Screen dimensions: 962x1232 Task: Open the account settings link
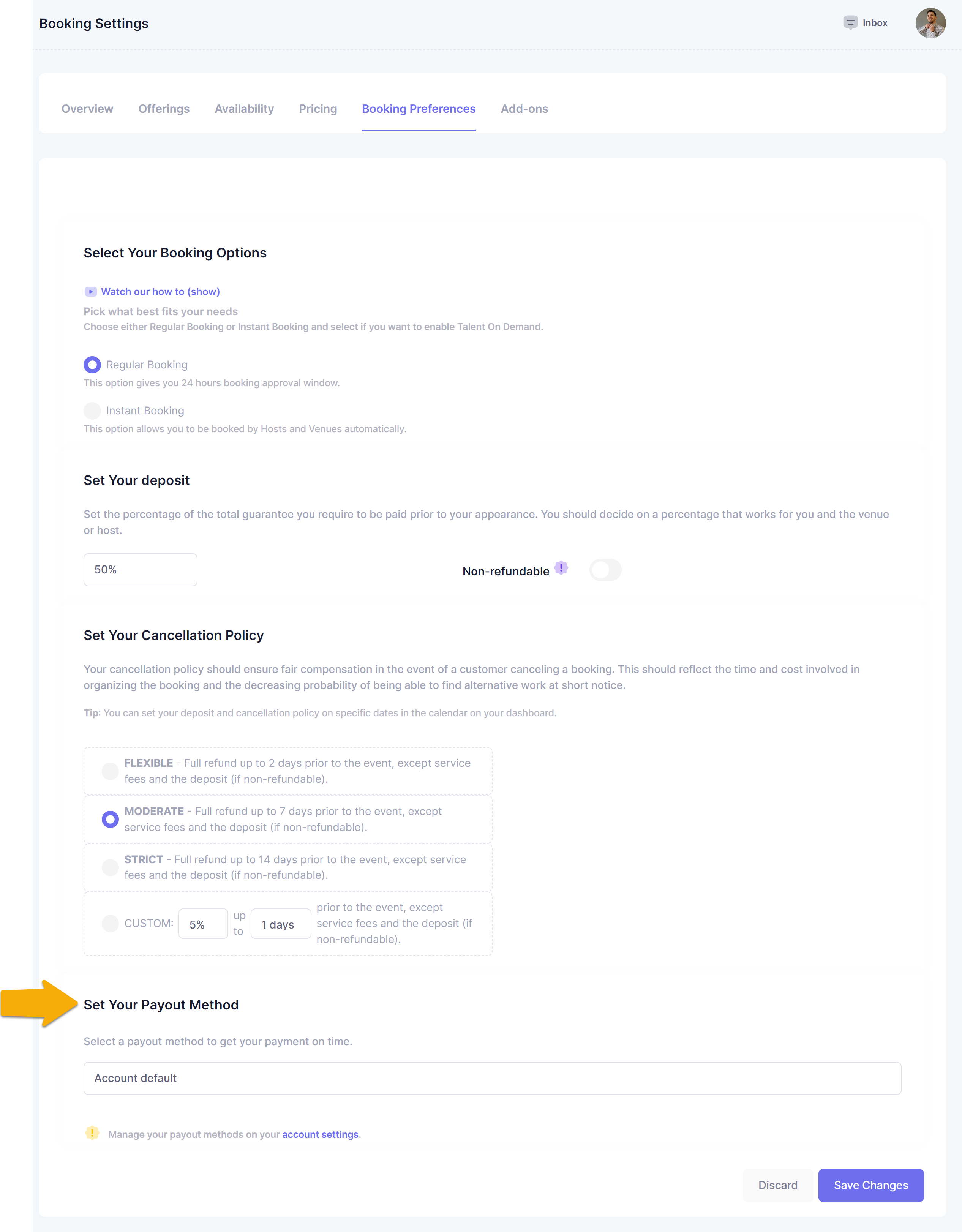coord(320,1134)
